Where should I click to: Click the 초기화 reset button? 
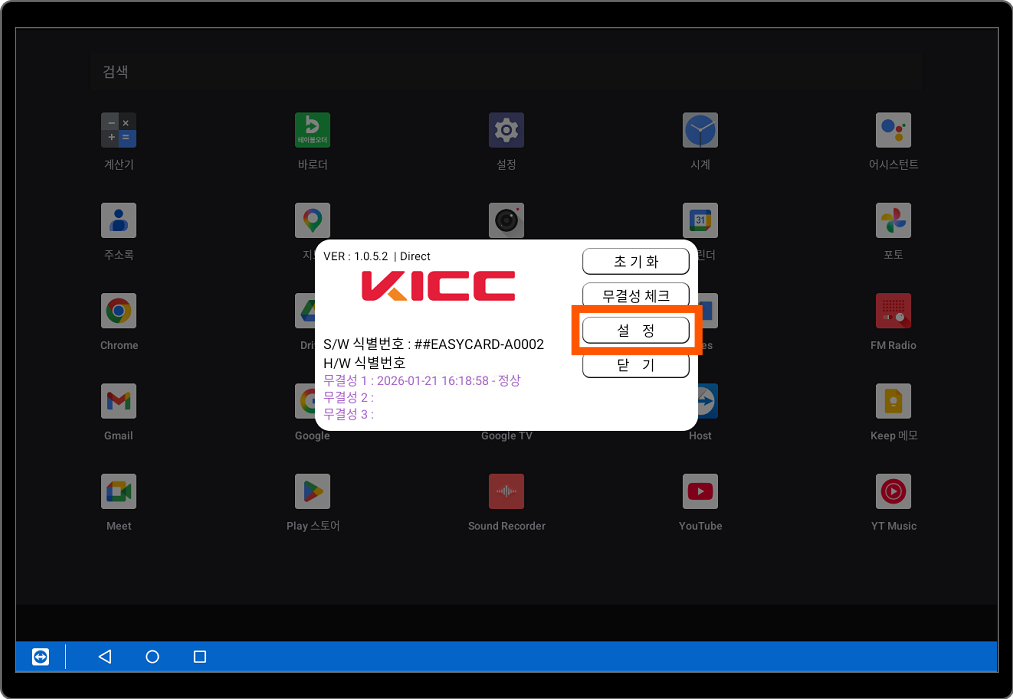[636, 262]
